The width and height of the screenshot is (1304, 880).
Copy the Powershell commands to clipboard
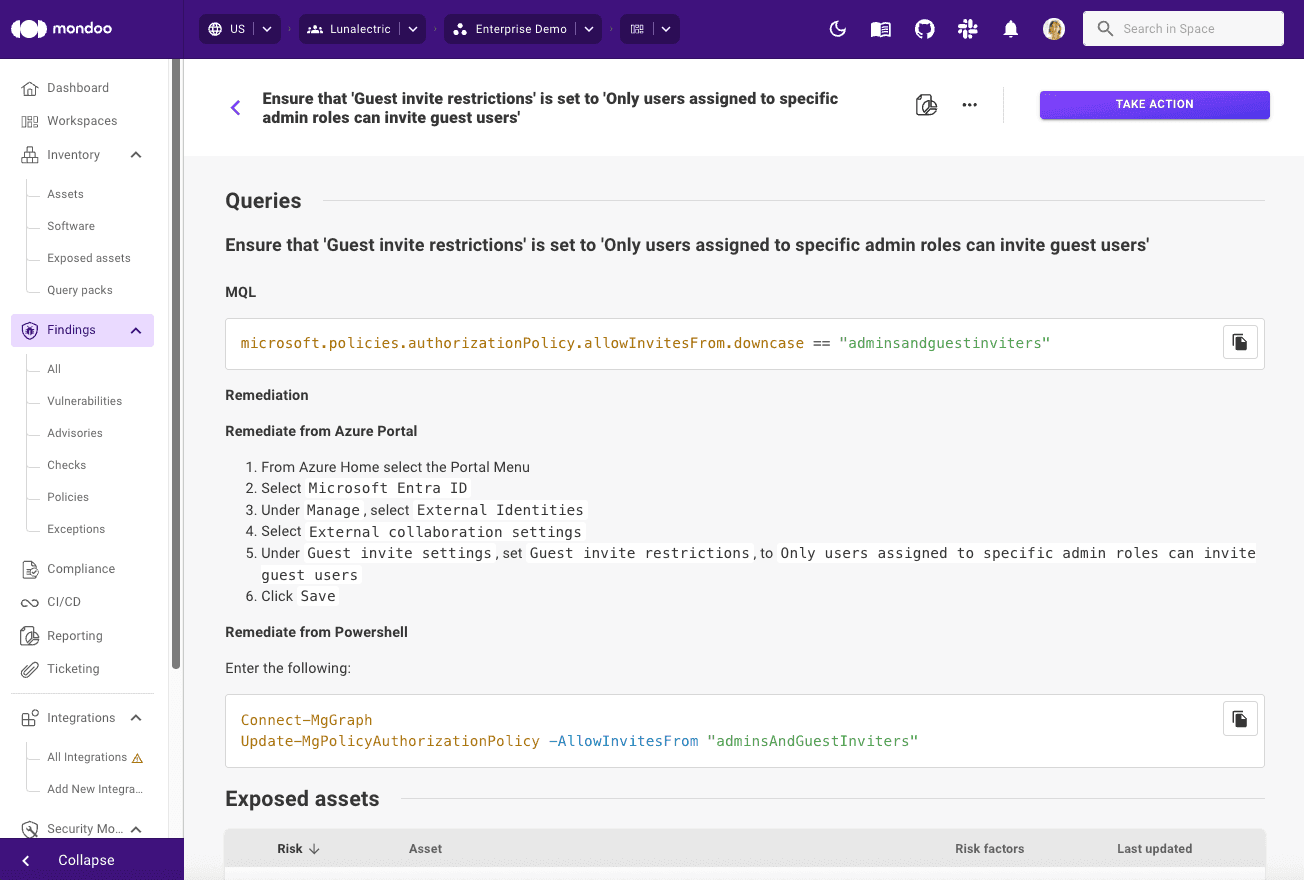(1240, 719)
